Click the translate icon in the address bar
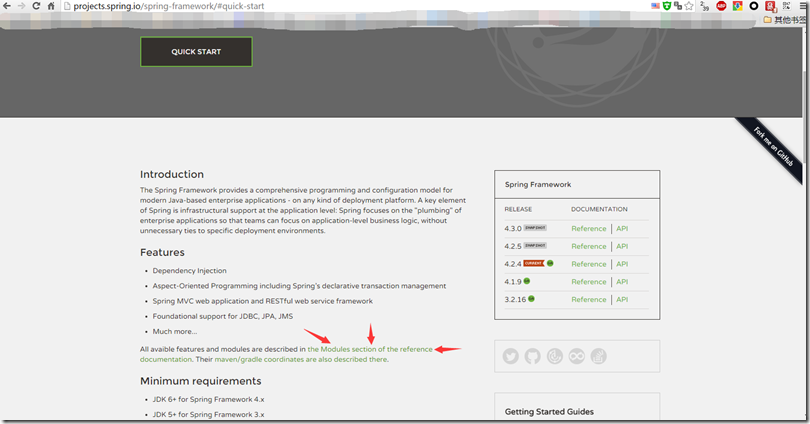Viewport: 810px width, 424px height. (x=678, y=6)
